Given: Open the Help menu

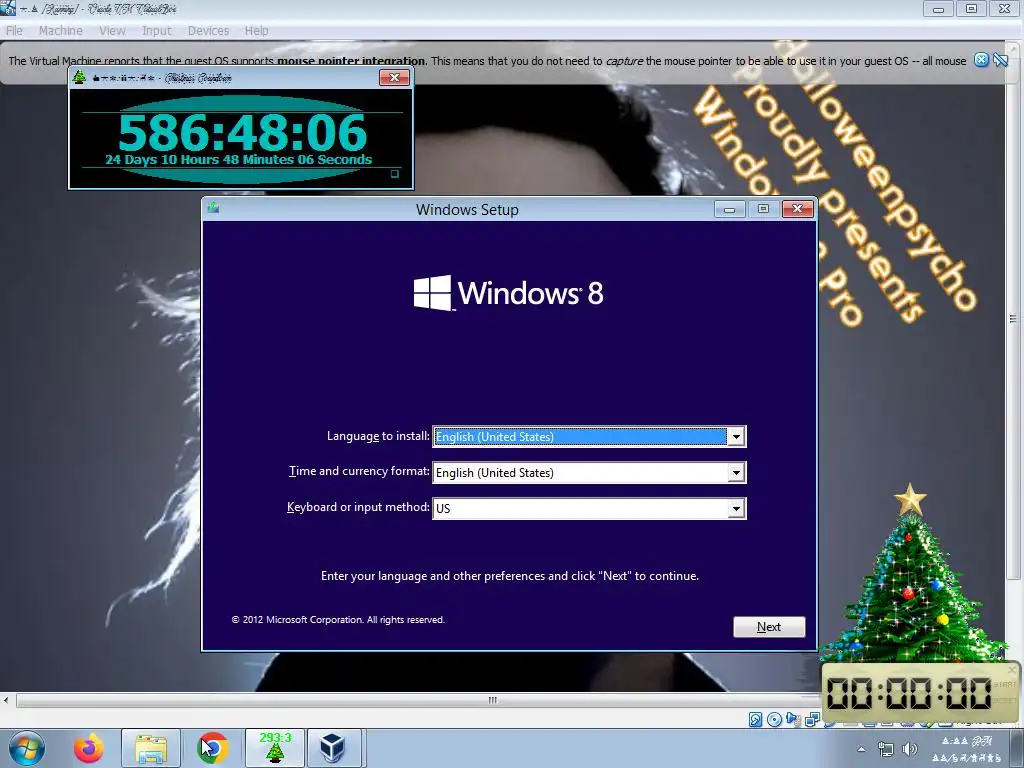Looking at the screenshot, I should 257,31.
